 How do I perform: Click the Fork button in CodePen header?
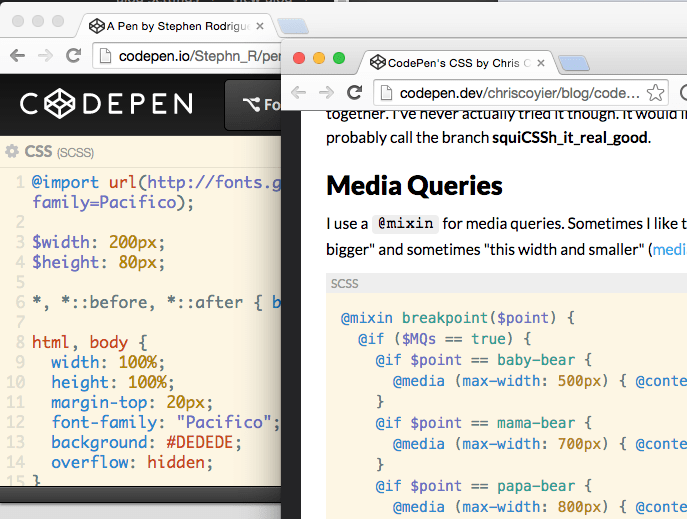pyautogui.click(x=254, y=105)
